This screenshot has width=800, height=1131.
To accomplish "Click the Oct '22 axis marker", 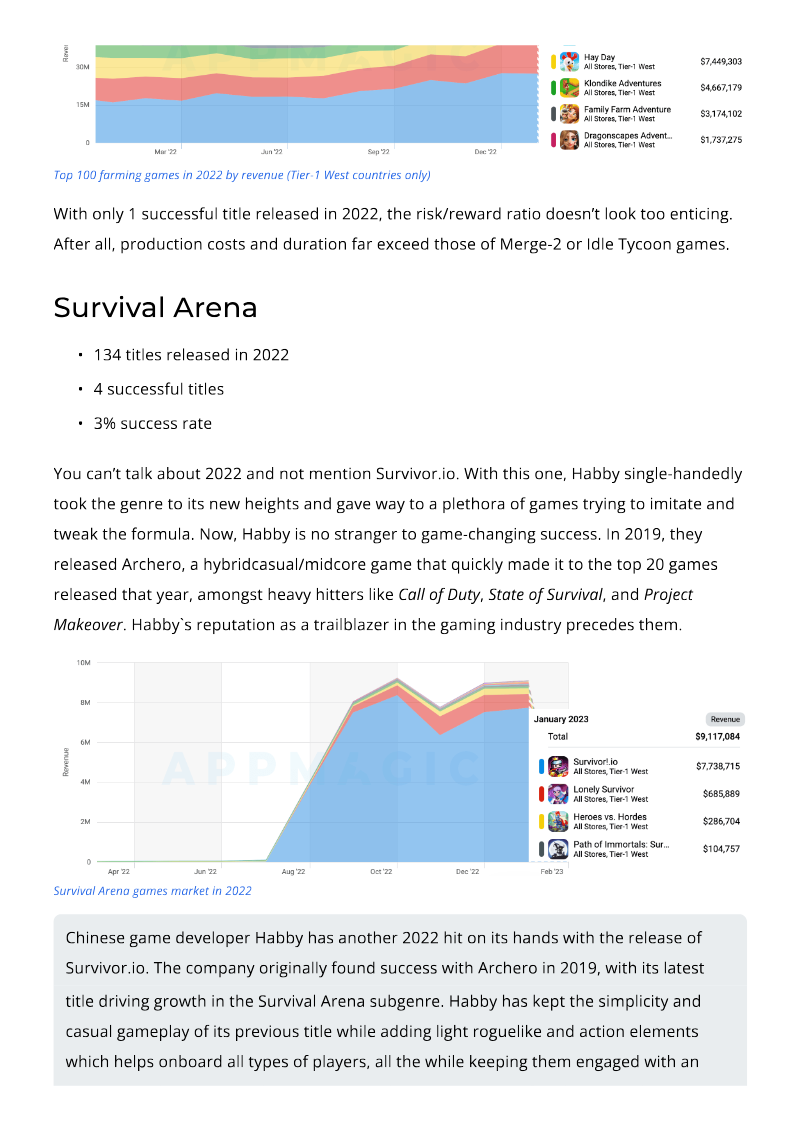I will coord(381,871).
